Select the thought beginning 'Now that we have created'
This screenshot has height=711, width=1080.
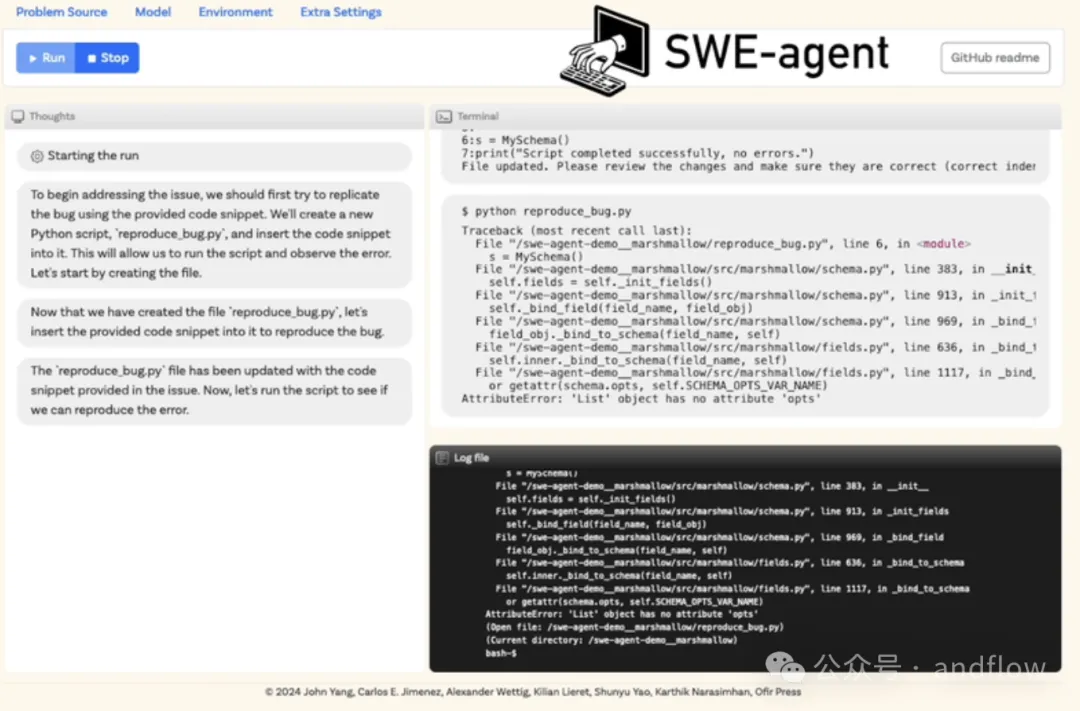click(x=214, y=322)
